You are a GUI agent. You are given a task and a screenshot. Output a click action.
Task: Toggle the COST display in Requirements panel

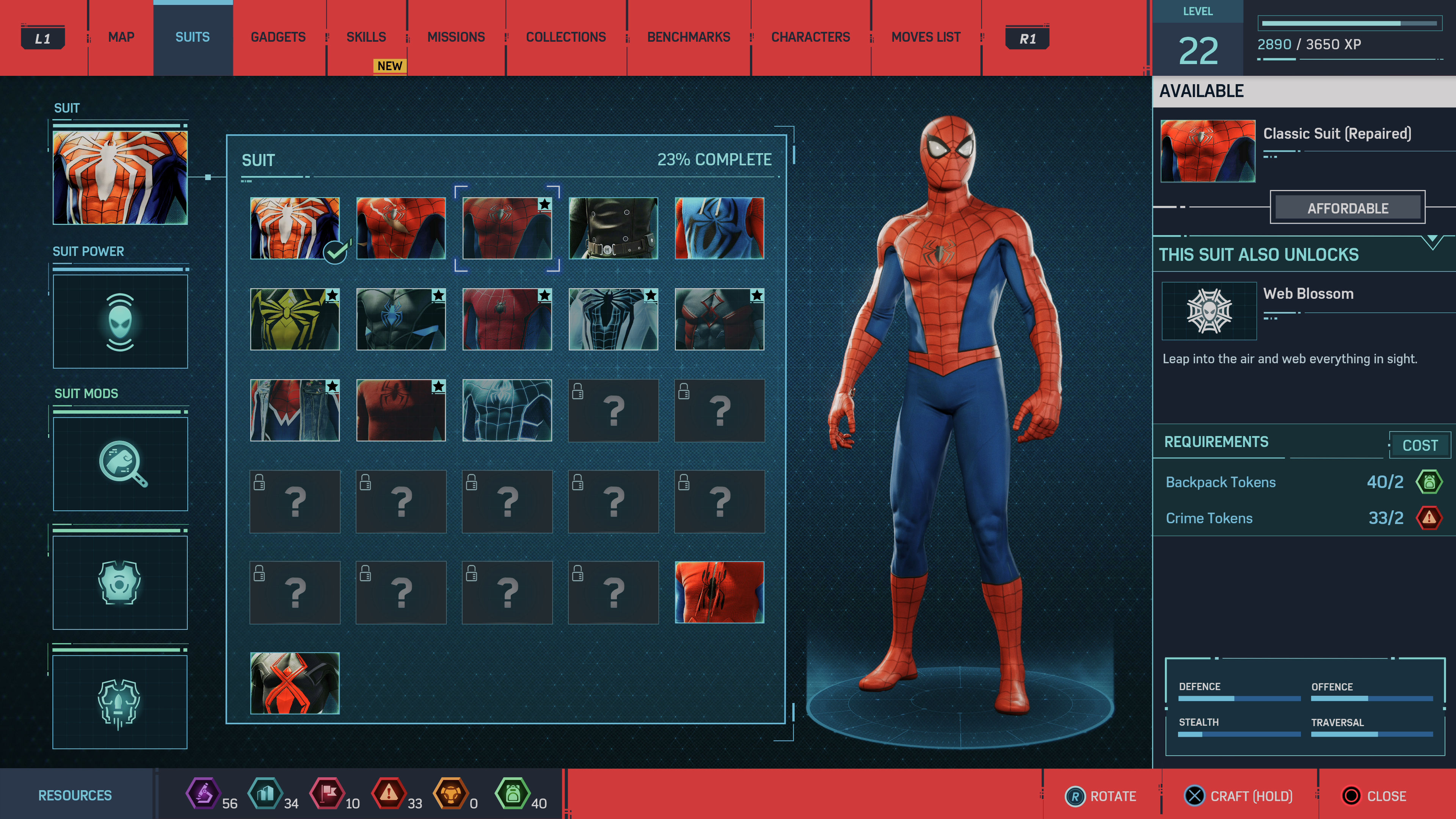(1420, 445)
